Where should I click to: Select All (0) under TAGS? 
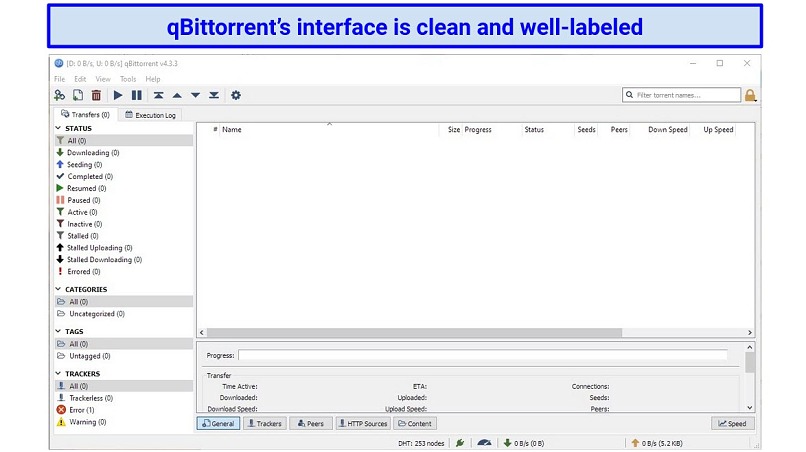tap(124, 343)
